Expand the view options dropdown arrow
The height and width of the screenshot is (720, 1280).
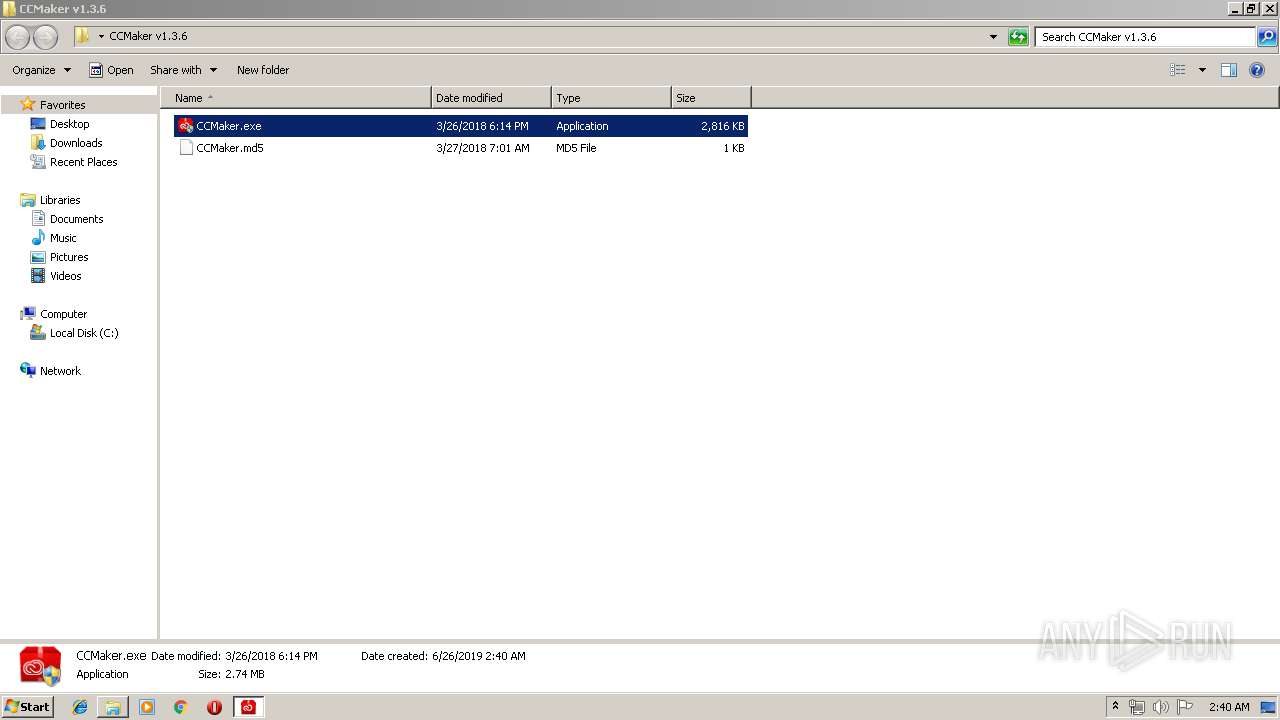click(1202, 70)
